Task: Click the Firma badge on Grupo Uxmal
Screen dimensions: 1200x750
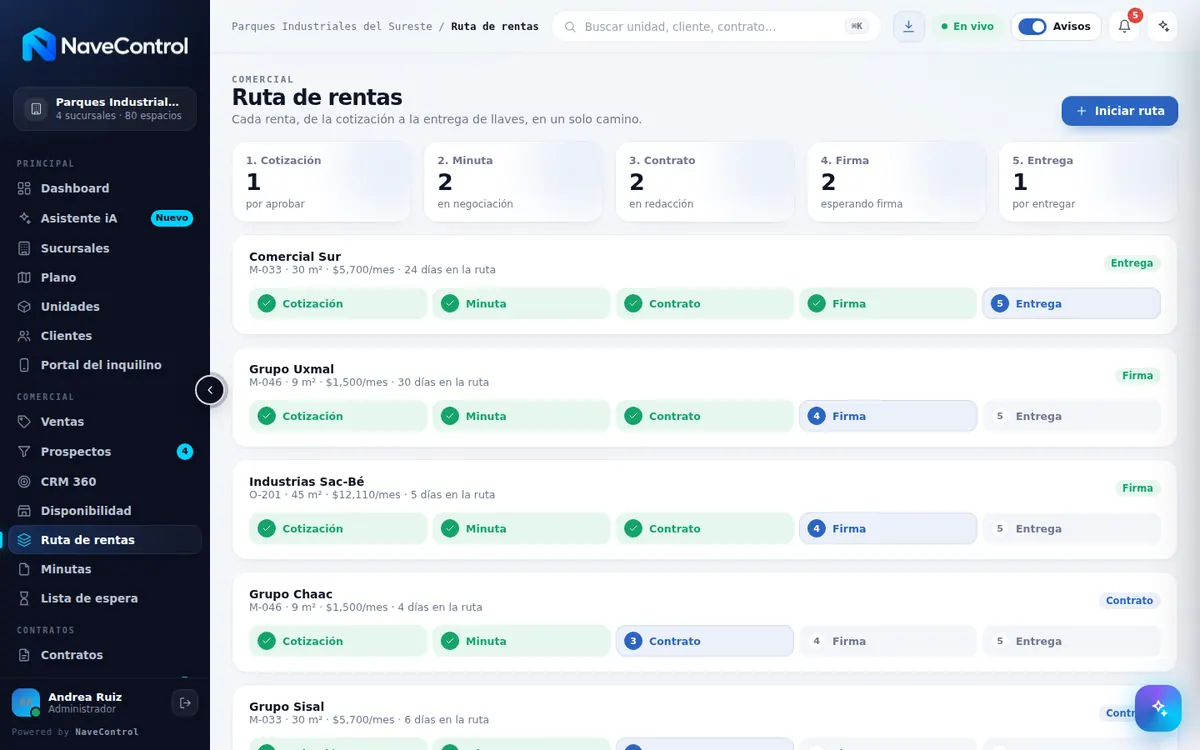Action: (1138, 376)
